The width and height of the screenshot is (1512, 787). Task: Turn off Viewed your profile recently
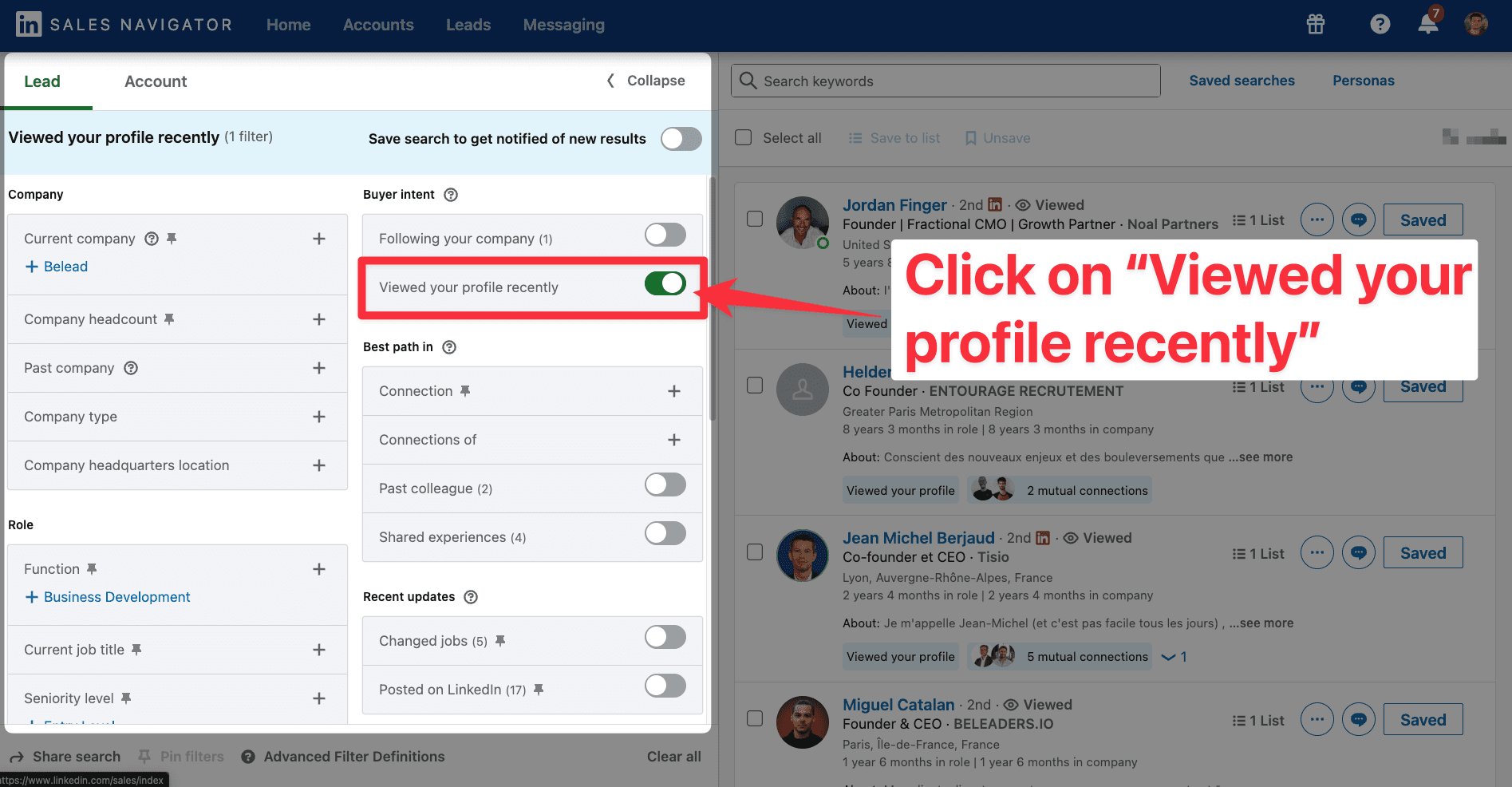(665, 283)
